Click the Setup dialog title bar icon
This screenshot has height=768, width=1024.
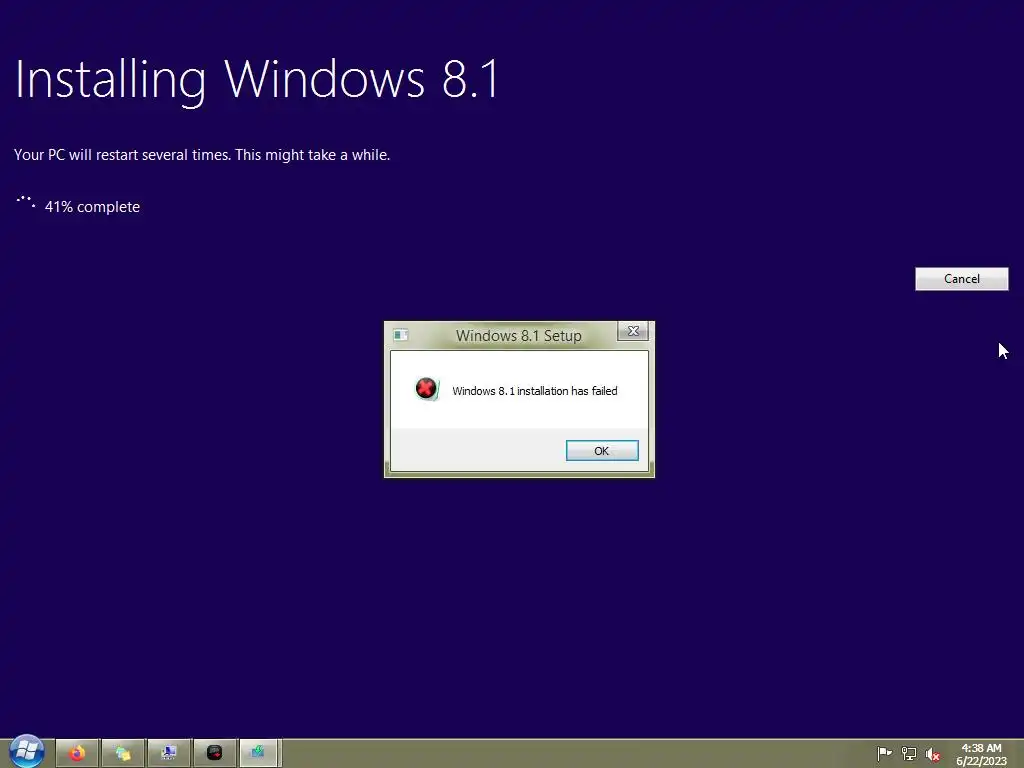tap(400, 335)
